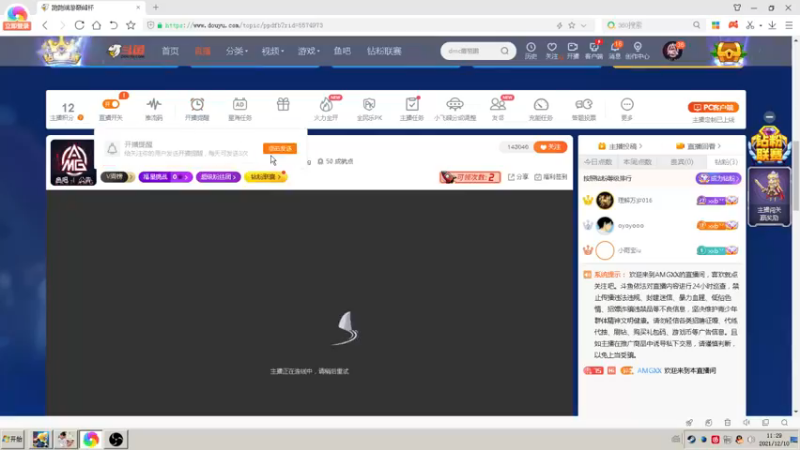This screenshot has height=450, width=800.
Task: Click the 钻粉联赛 side banner
Action: 769,145
